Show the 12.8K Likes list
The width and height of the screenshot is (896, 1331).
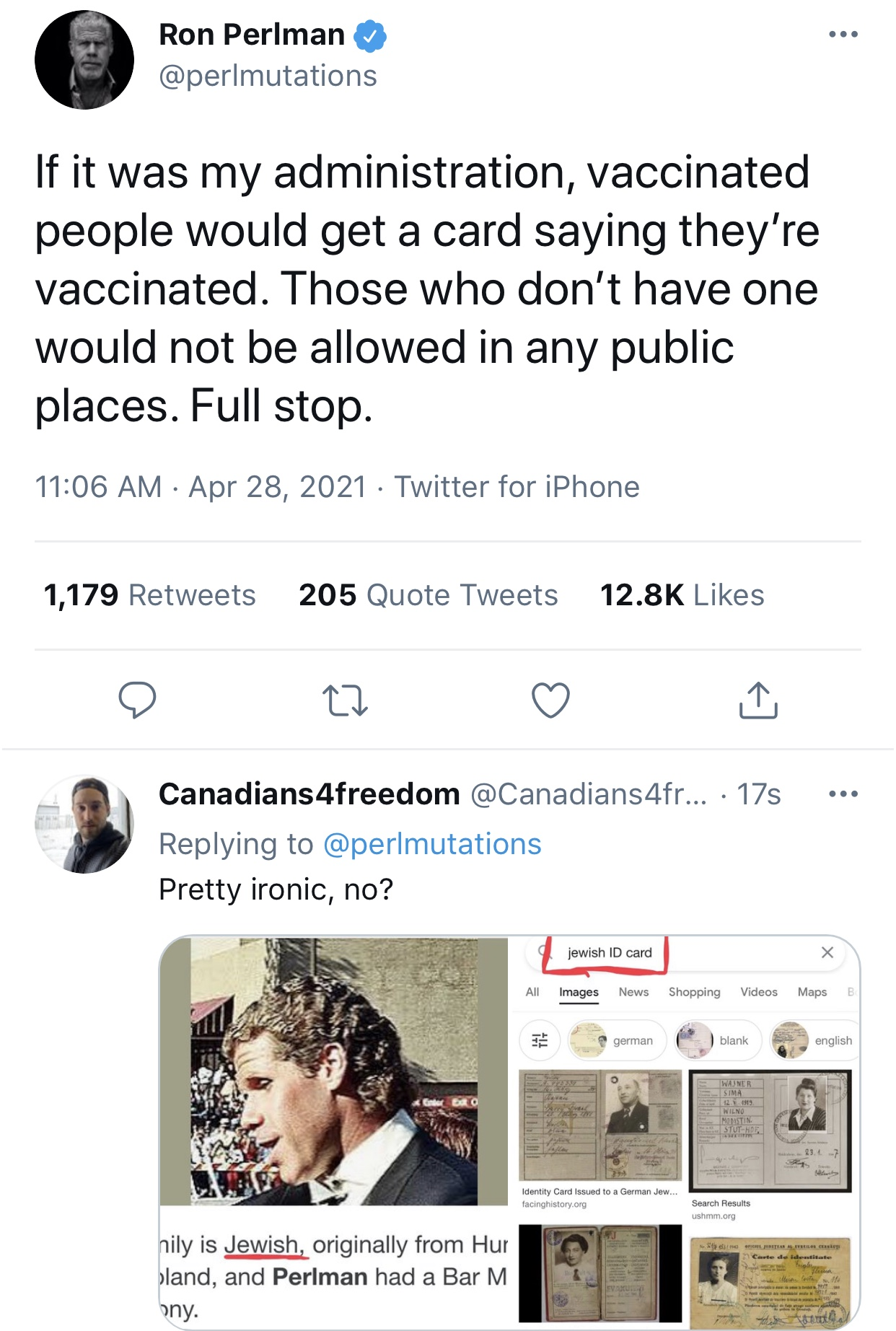point(682,595)
